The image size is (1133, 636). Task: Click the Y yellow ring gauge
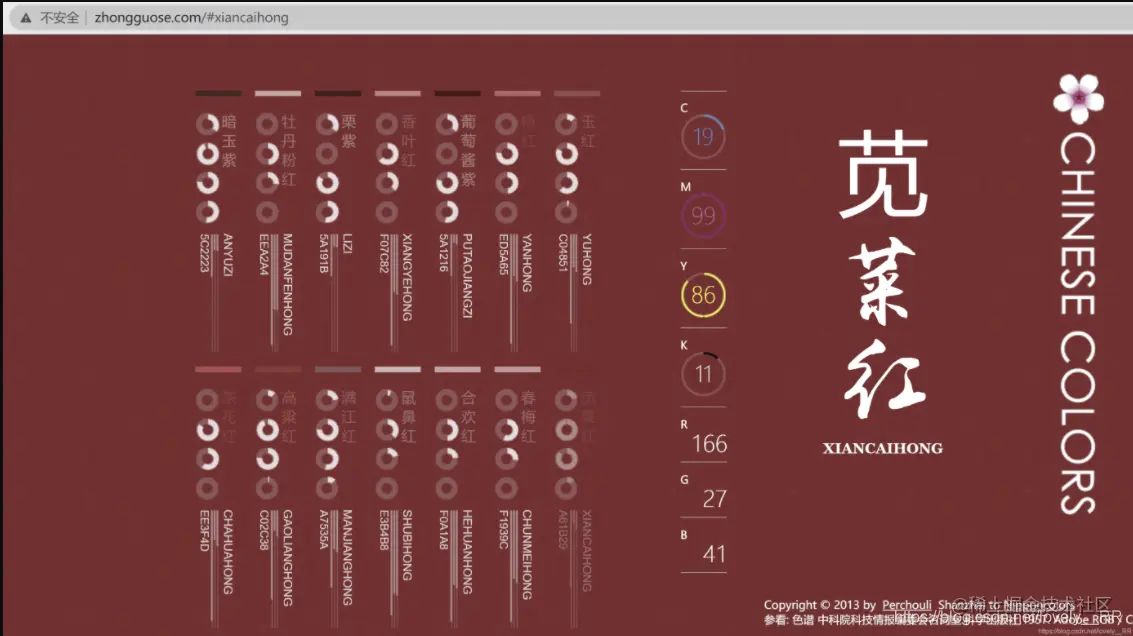[x=702, y=294]
